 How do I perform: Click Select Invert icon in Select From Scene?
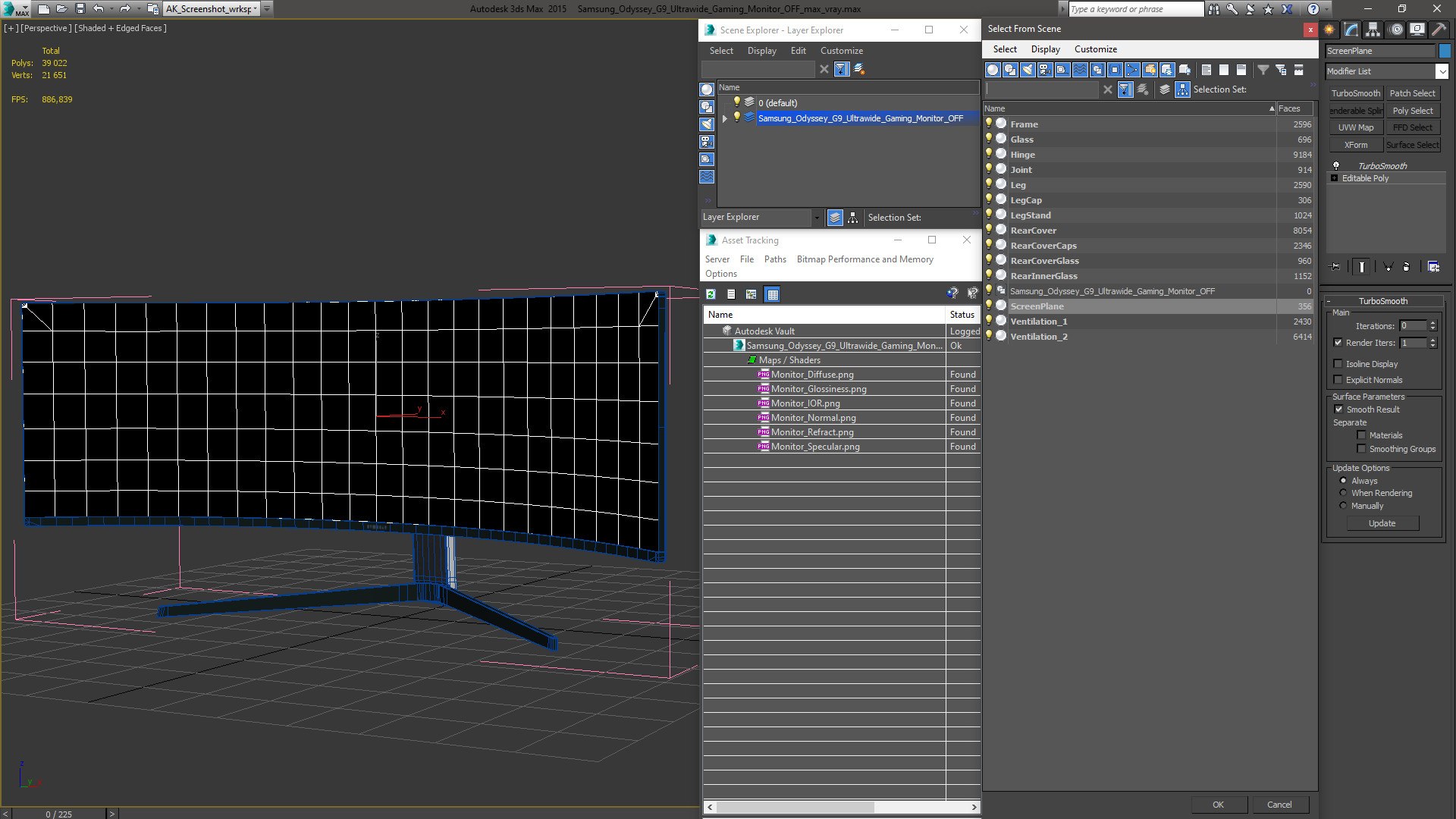[x=1241, y=70]
